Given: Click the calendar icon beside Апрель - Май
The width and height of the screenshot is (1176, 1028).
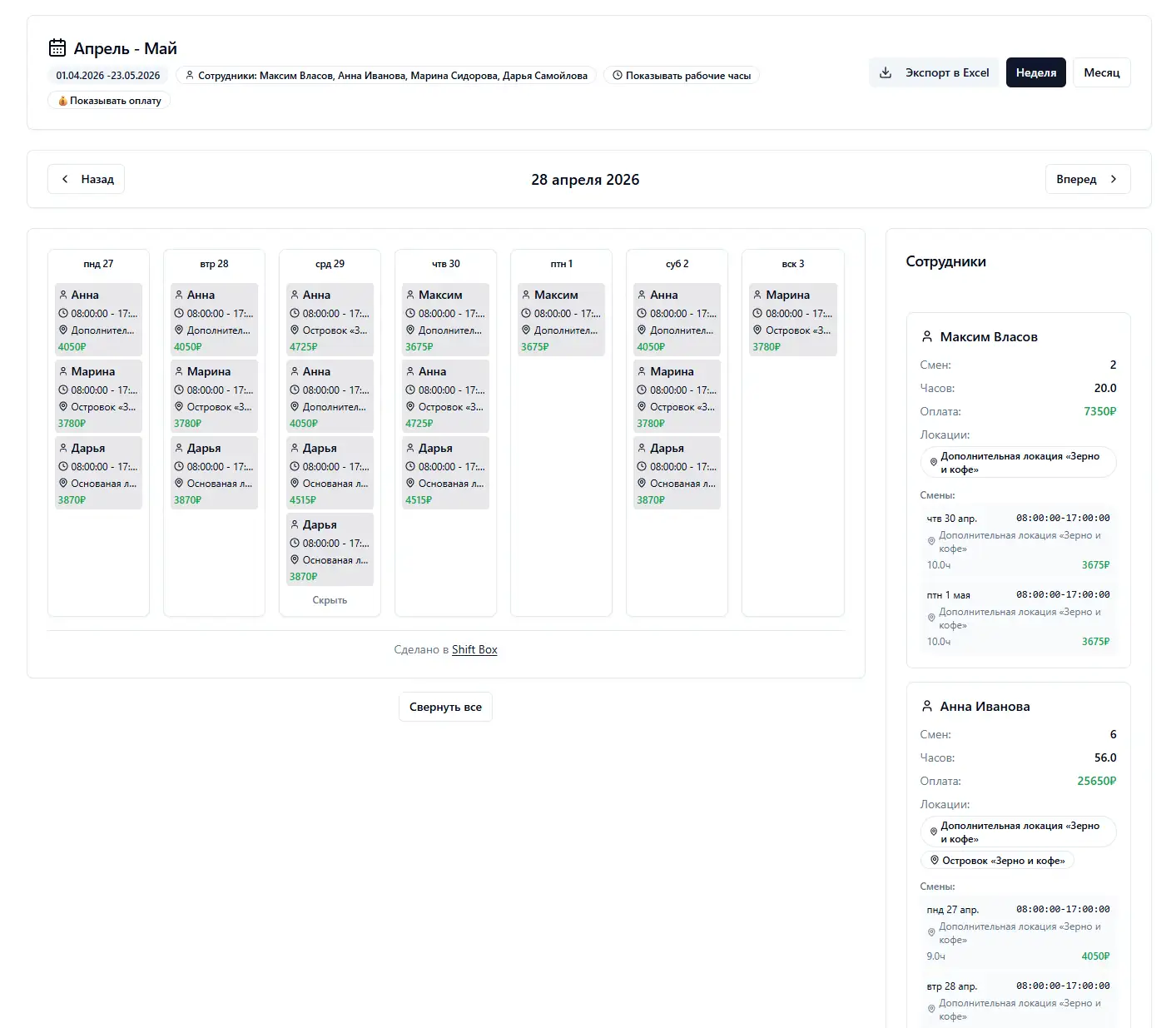Looking at the screenshot, I should point(57,47).
